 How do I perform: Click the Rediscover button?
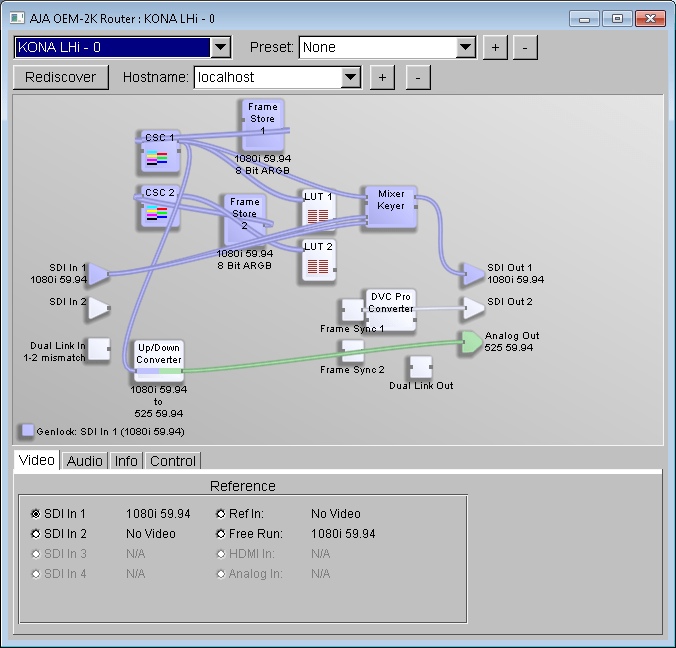pos(60,77)
